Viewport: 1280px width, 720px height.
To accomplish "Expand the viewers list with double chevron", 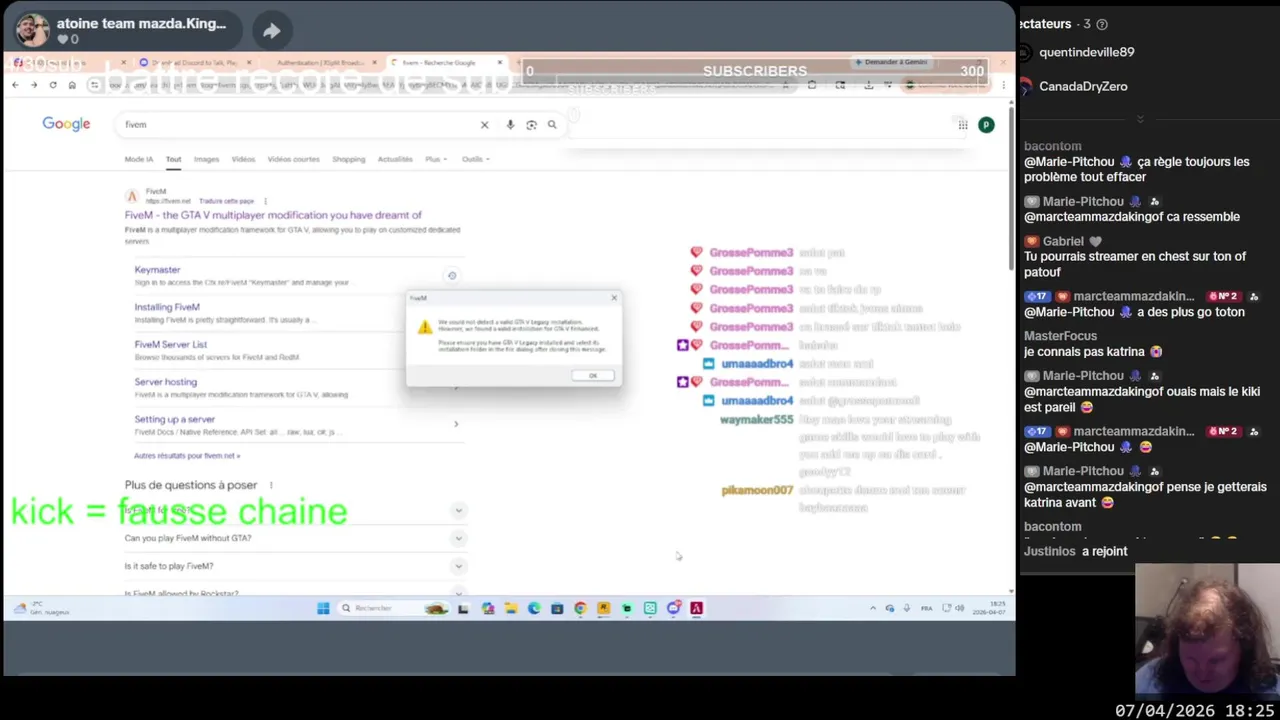I will pyautogui.click(x=1140, y=119).
